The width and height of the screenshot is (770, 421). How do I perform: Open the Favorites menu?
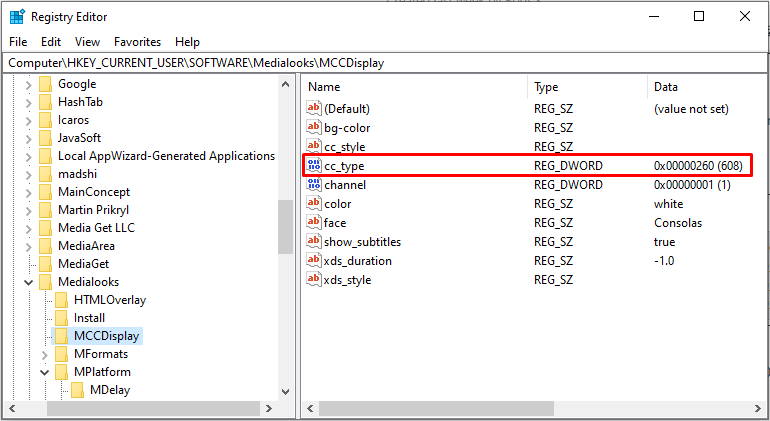coord(138,42)
